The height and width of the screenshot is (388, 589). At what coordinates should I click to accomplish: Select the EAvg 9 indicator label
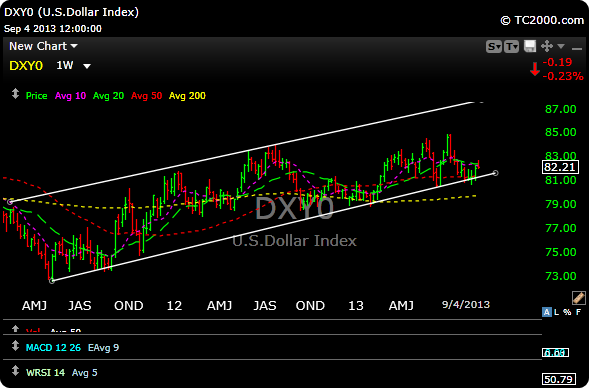(103, 348)
